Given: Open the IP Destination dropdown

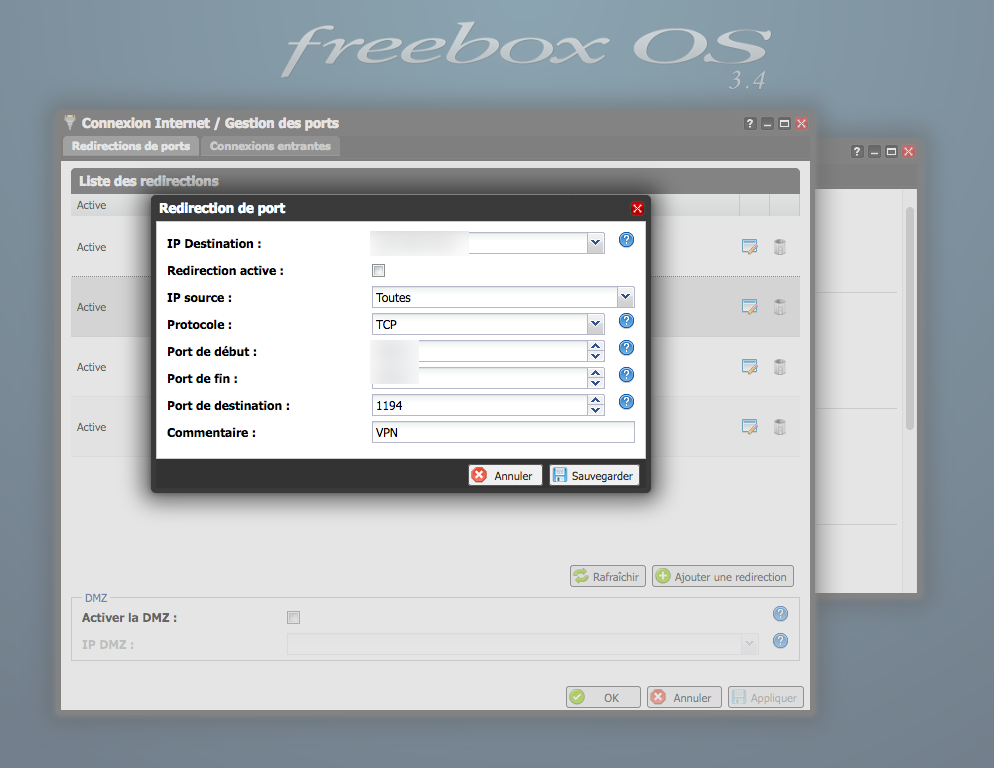Looking at the screenshot, I should pos(596,243).
